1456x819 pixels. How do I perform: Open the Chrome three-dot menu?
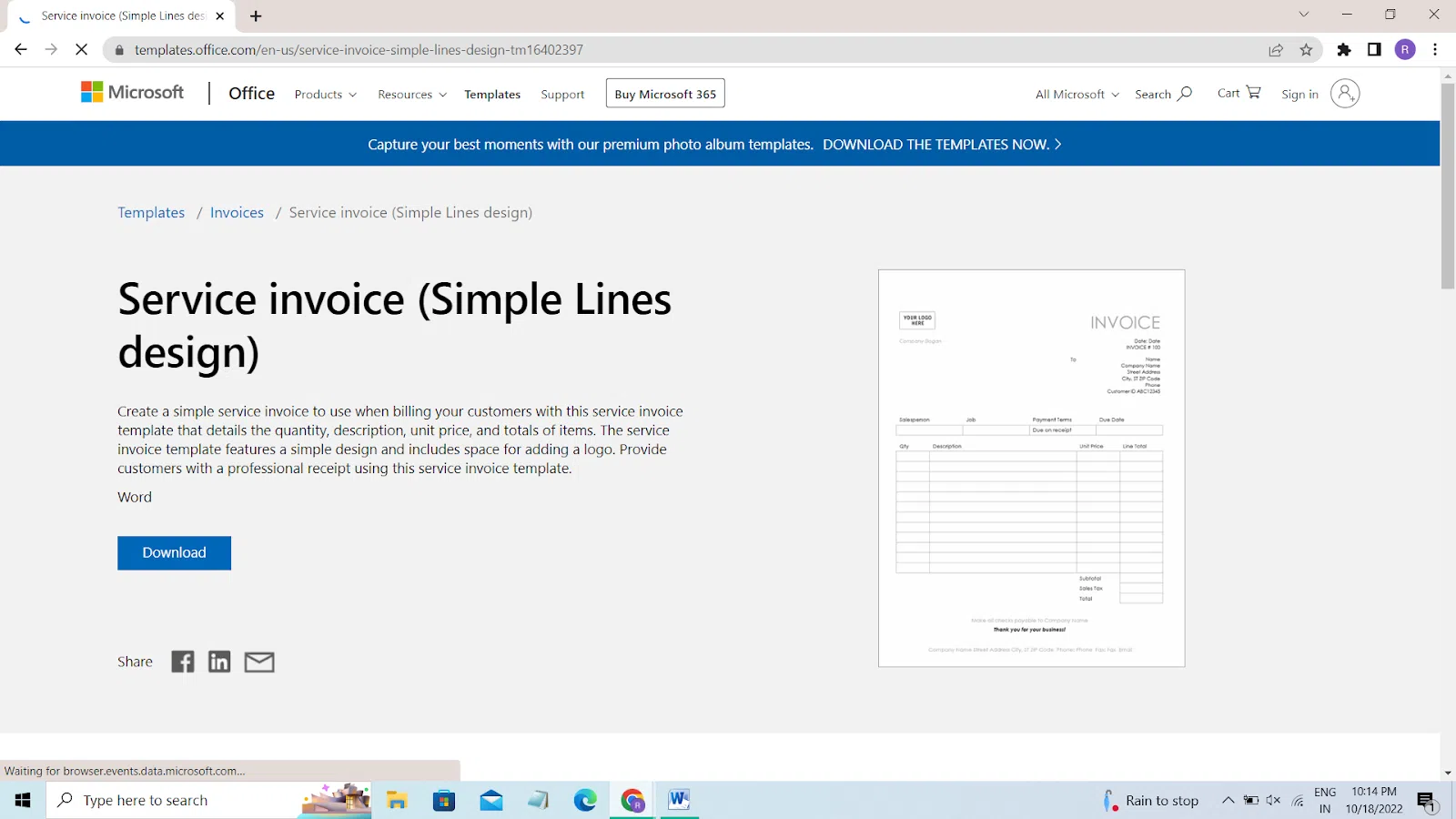tap(1435, 50)
